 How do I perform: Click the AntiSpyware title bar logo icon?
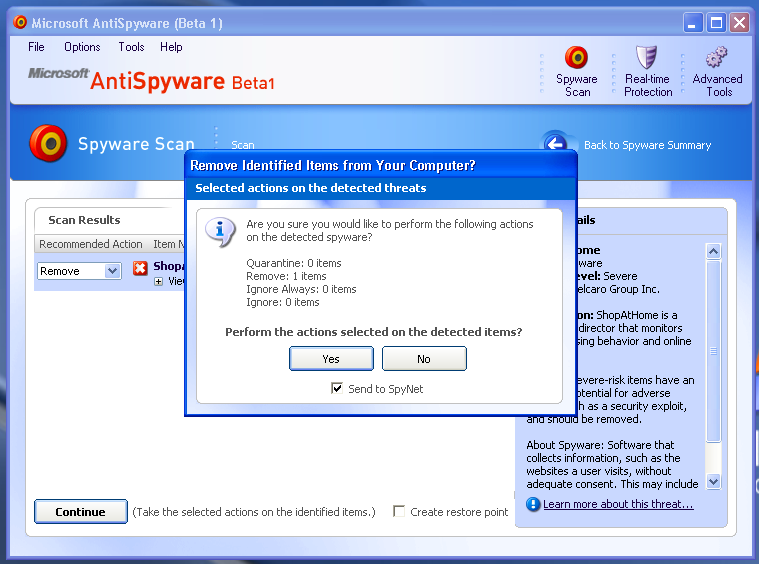tap(20, 22)
